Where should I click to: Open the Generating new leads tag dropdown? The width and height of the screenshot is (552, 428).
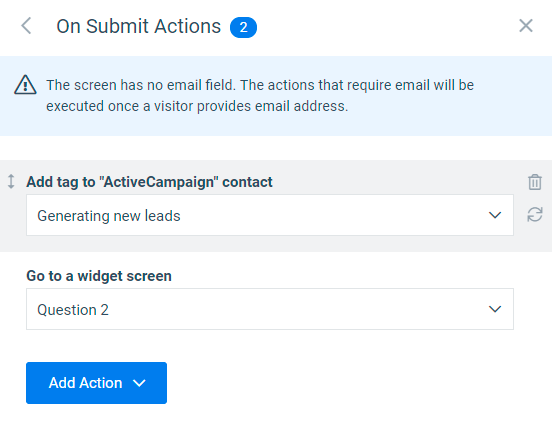[x=270, y=215]
